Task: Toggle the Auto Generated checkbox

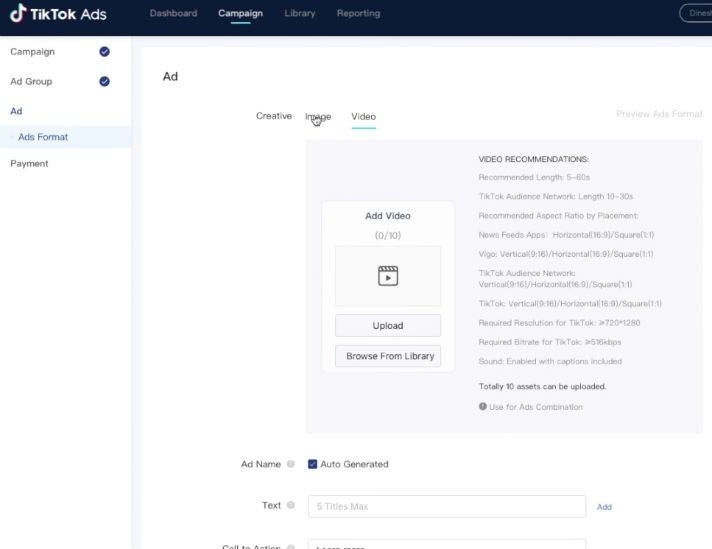Action: 313,464
